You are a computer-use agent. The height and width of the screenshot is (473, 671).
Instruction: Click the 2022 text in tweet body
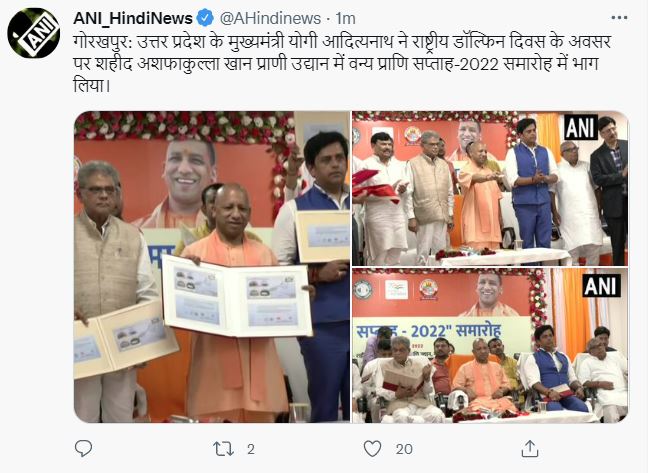477,63
